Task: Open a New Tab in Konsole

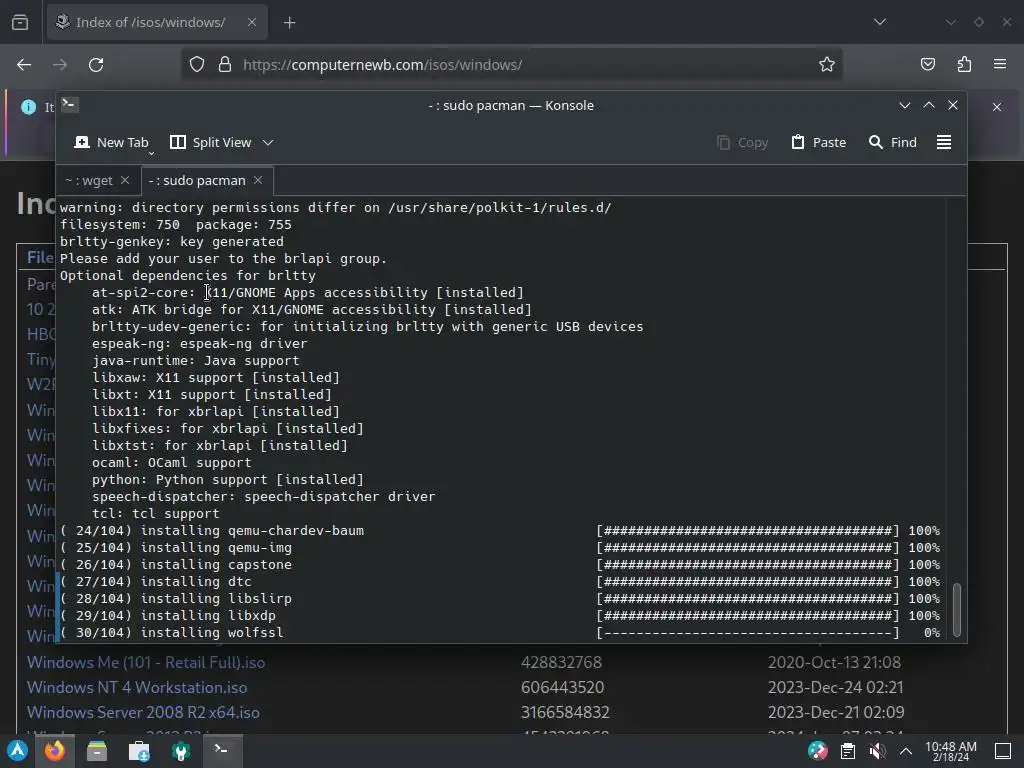Action: 111,142
